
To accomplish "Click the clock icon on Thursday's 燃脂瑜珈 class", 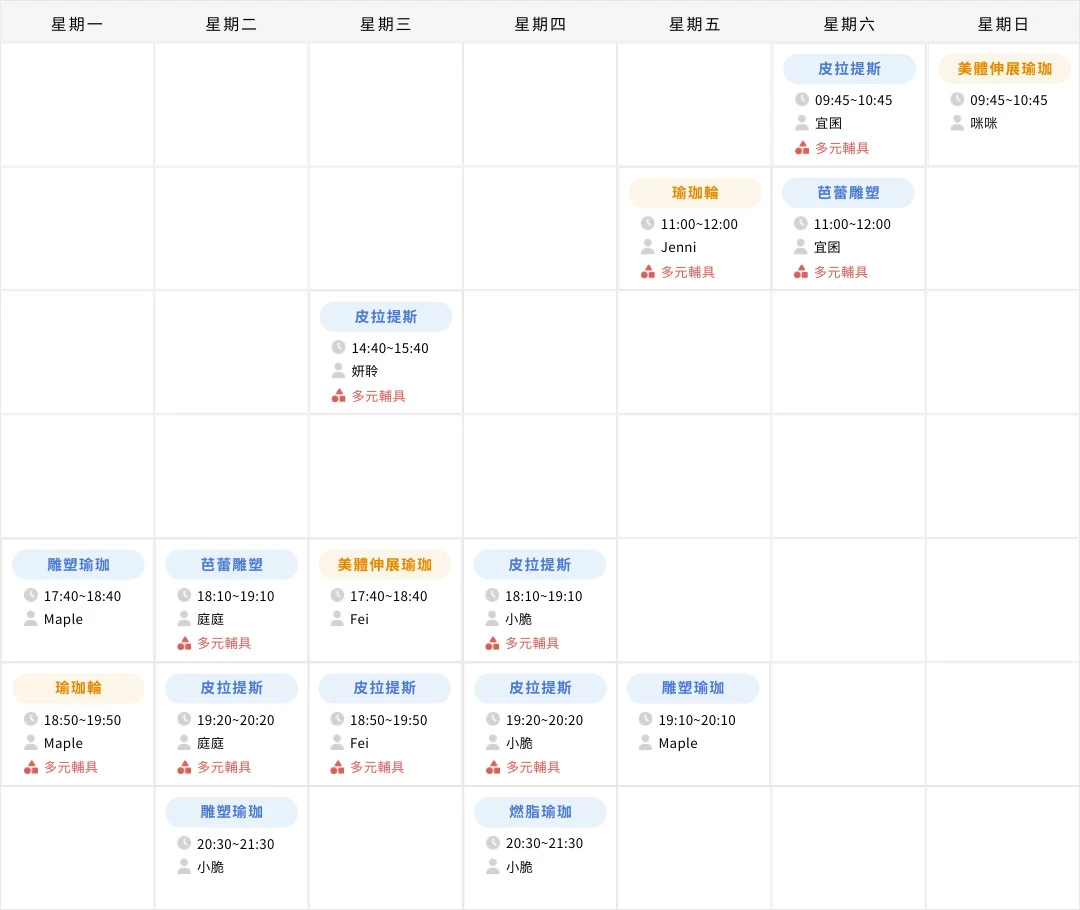I will pos(493,843).
